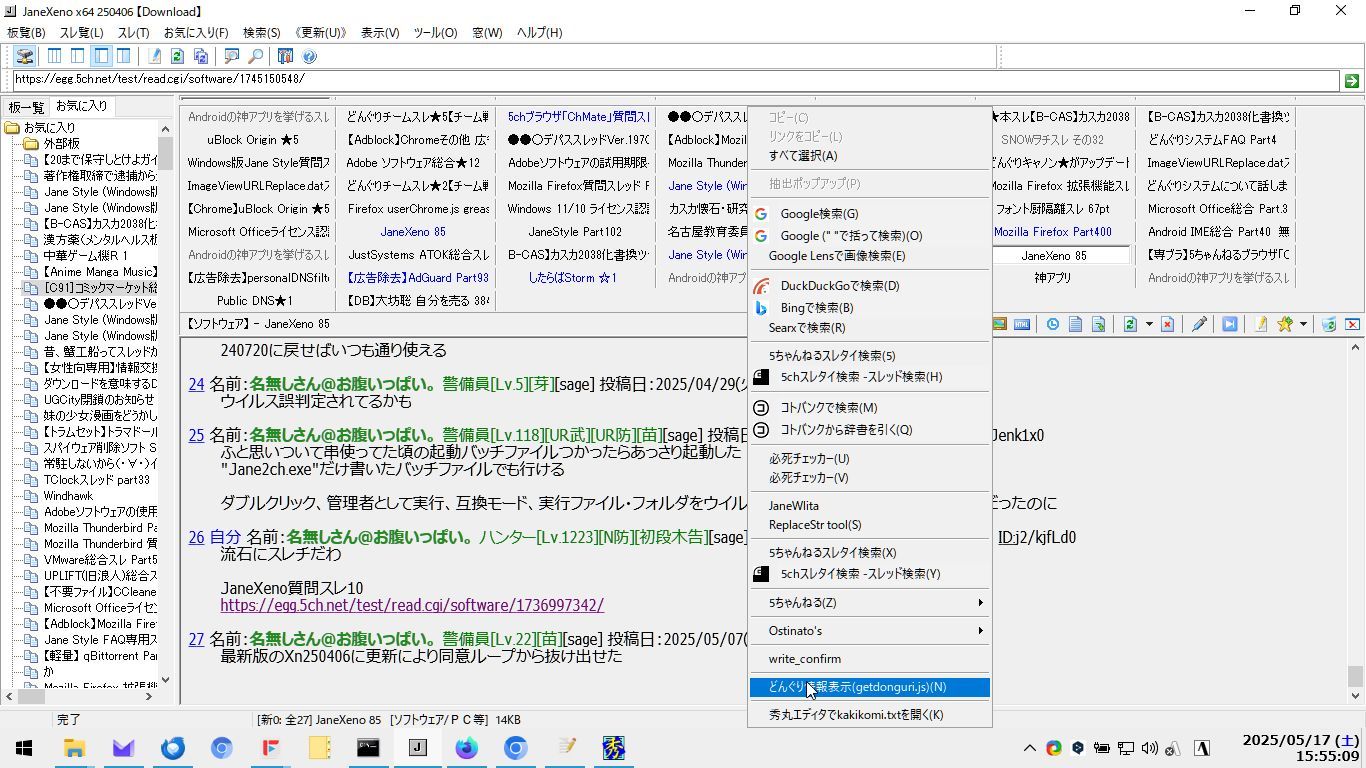Choose ReplaceStr tool(S) in context menu

[870, 525]
